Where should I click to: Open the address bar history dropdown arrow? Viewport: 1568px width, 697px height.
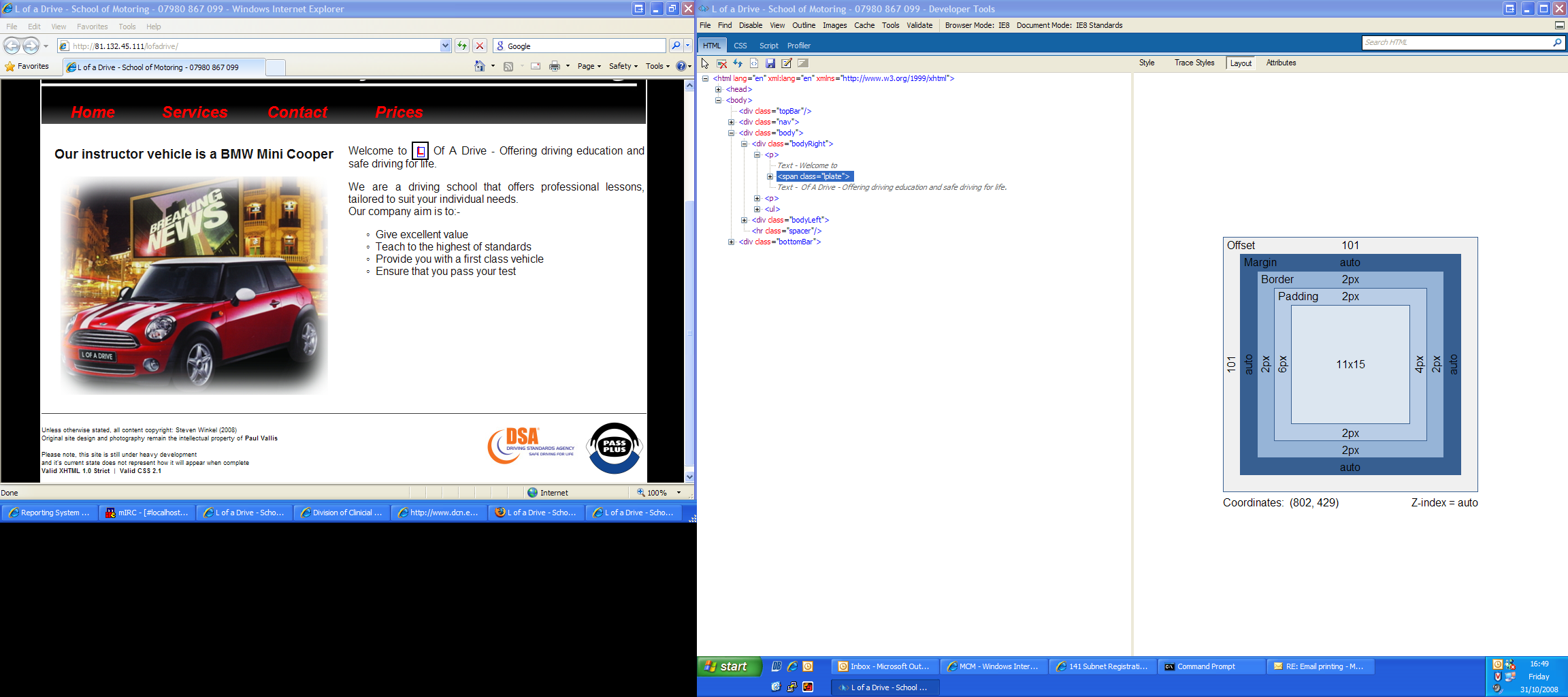coord(445,46)
